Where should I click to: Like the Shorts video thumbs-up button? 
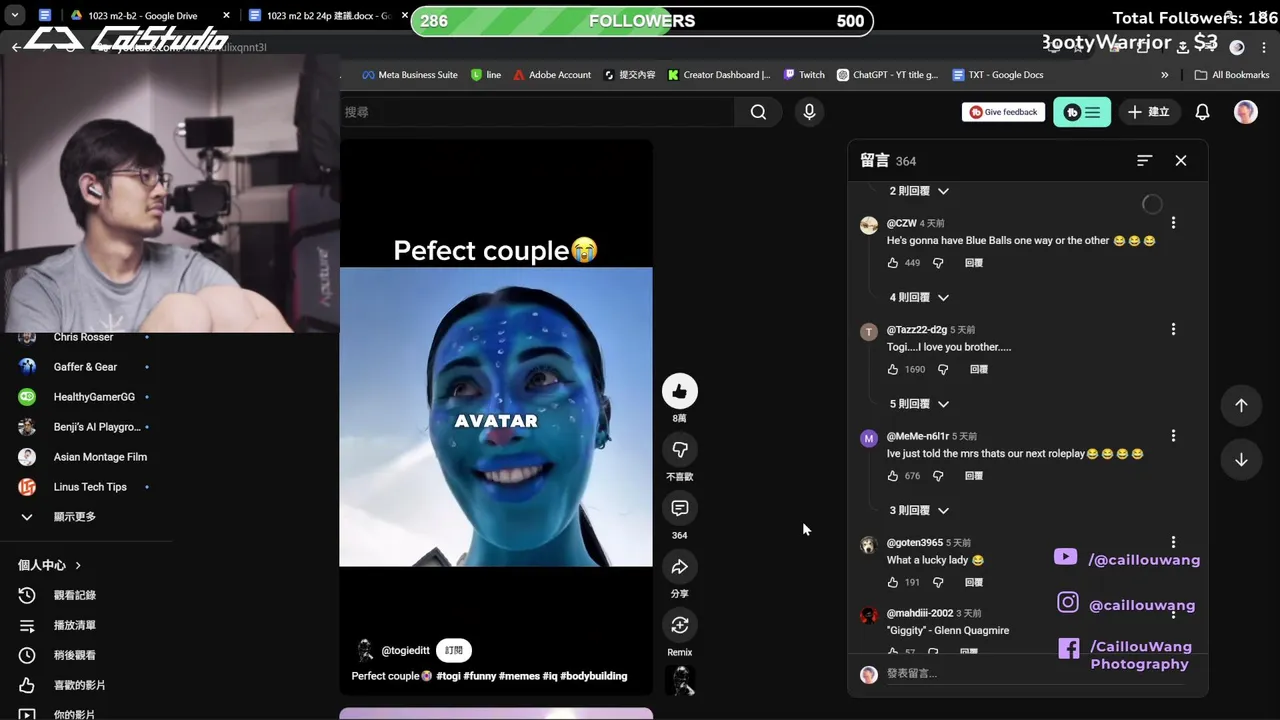click(680, 391)
